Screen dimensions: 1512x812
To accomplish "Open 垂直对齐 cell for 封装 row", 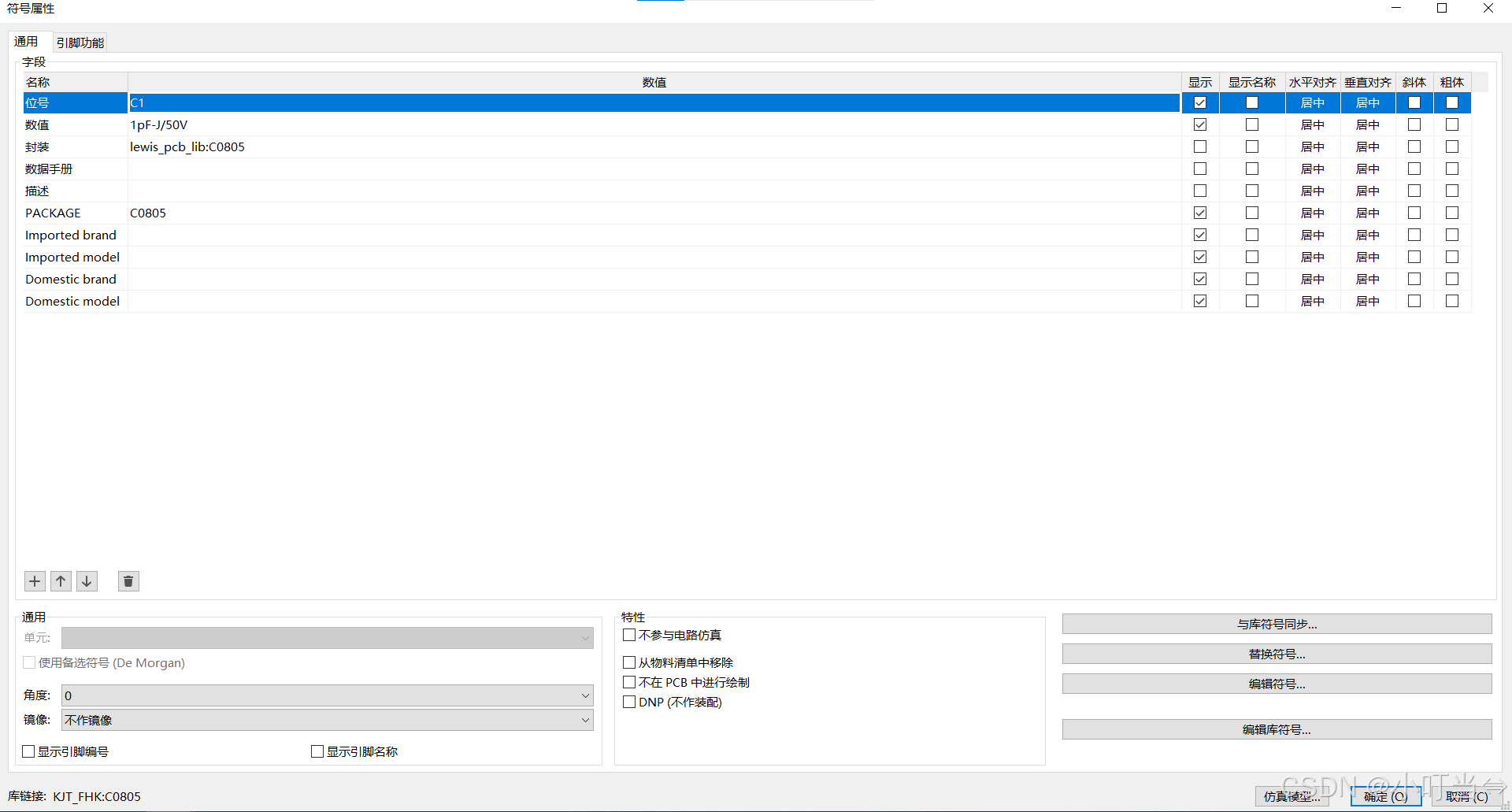I will [1368, 146].
